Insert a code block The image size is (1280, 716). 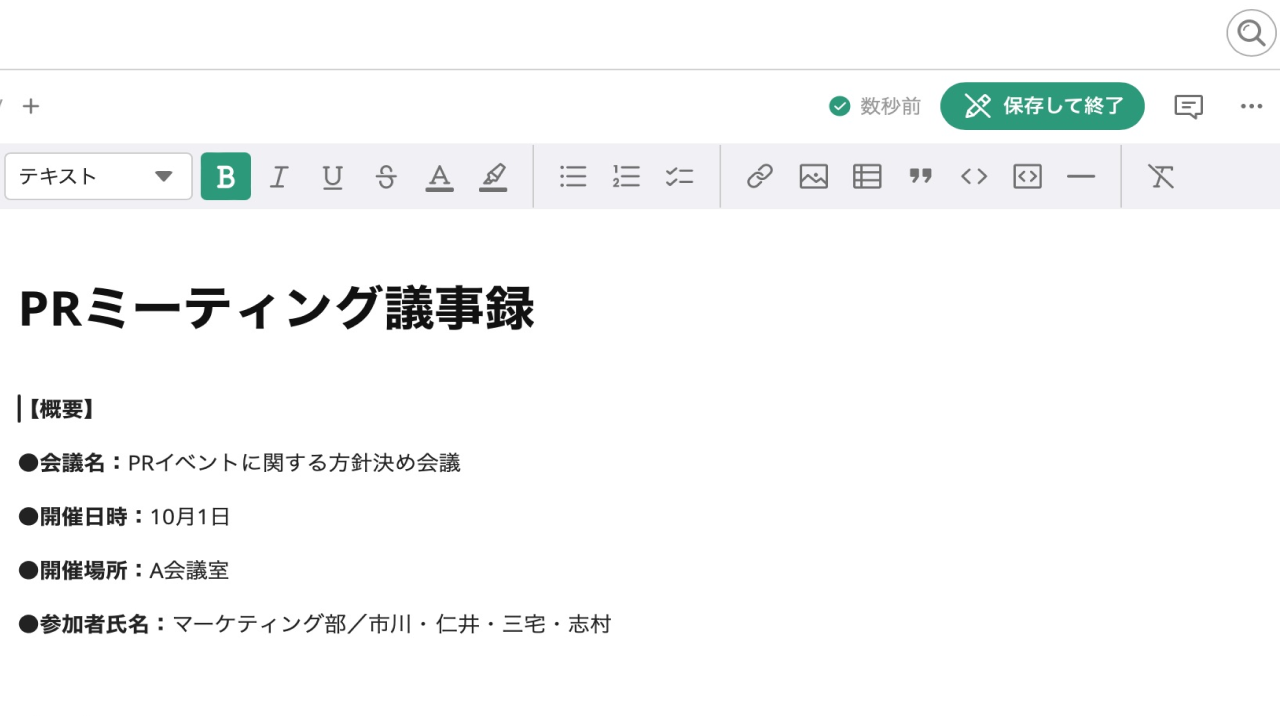1027,176
